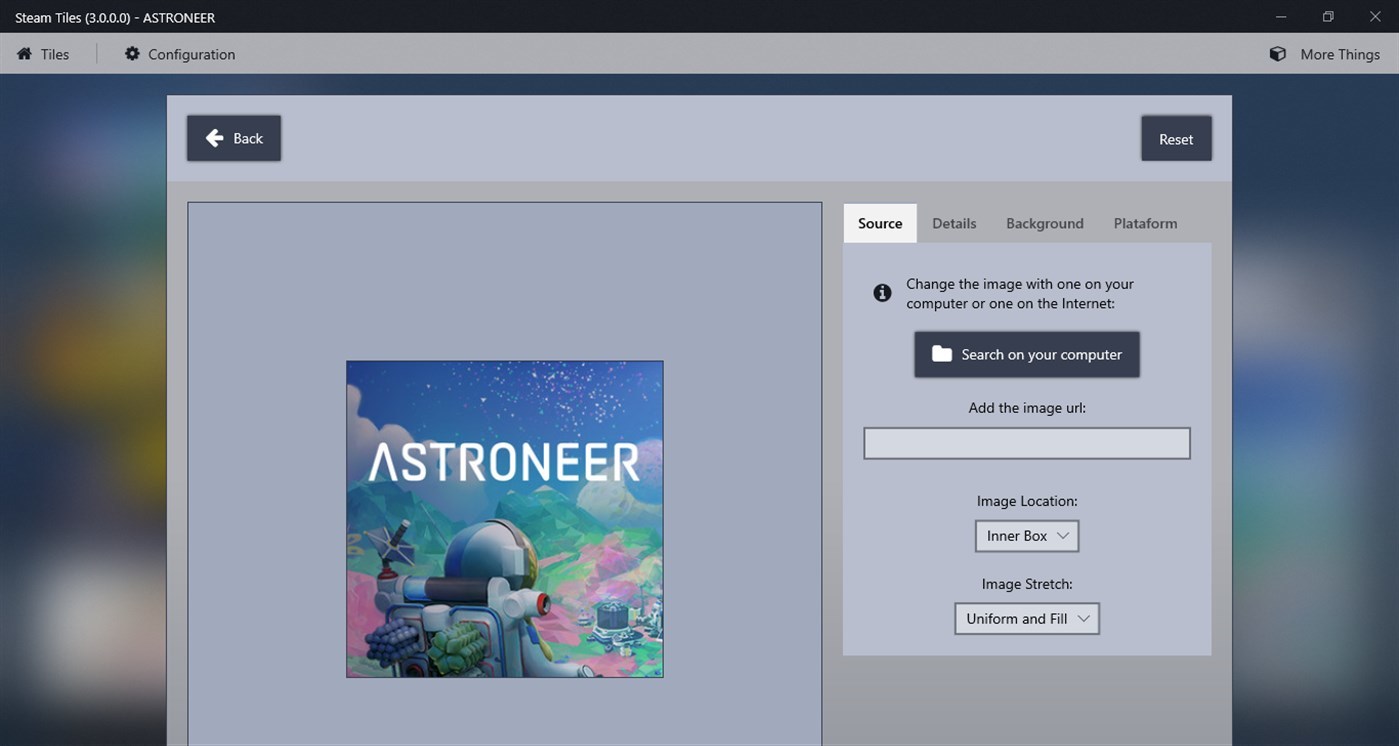Viewport: 1399px width, 746px height.
Task: Open the Plataform tab
Action: [x=1145, y=223]
